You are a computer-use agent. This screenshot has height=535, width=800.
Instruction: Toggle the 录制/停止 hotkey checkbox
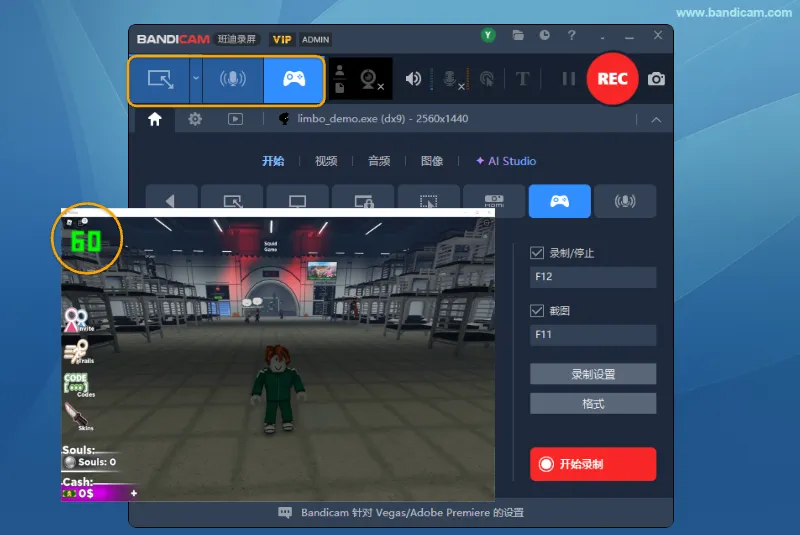pyautogui.click(x=537, y=253)
